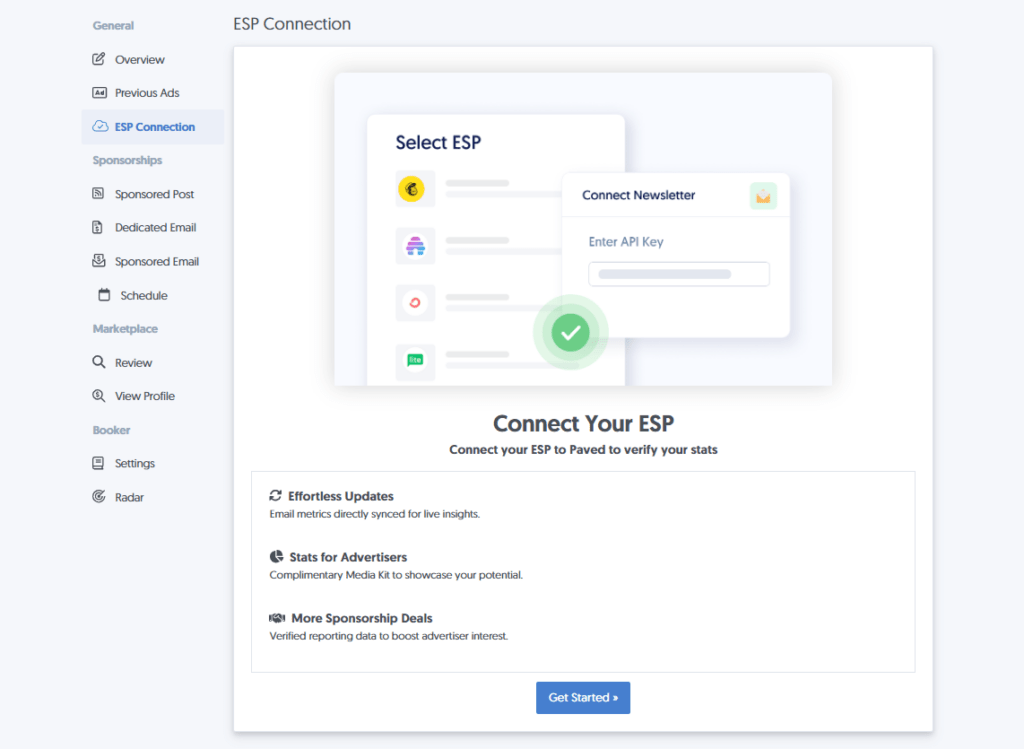The height and width of the screenshot is (749, 1024).
Task: Click the Settings icon under Booker
Action: tap(98, 462)
